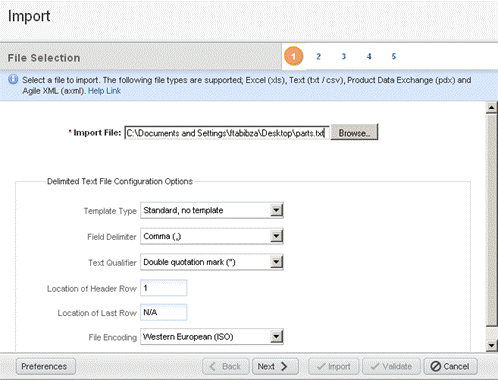Click the scrollbar down arrow

point(492,345)
